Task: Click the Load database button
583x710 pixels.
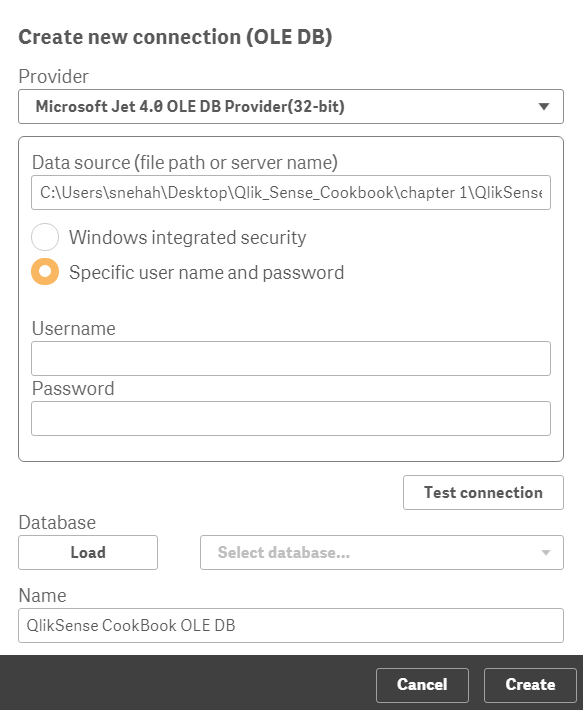Action: [88, 552]
